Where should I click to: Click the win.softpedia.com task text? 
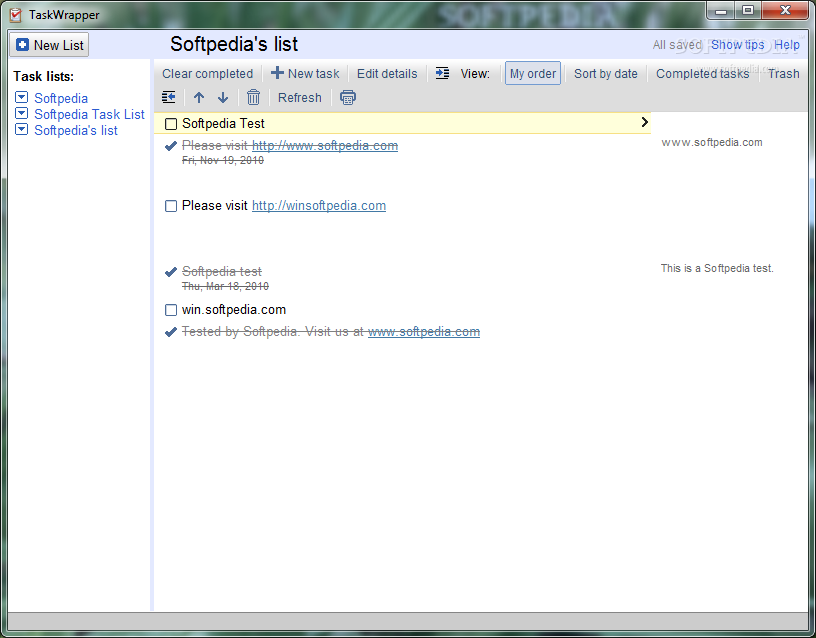[x=234, y=310]
